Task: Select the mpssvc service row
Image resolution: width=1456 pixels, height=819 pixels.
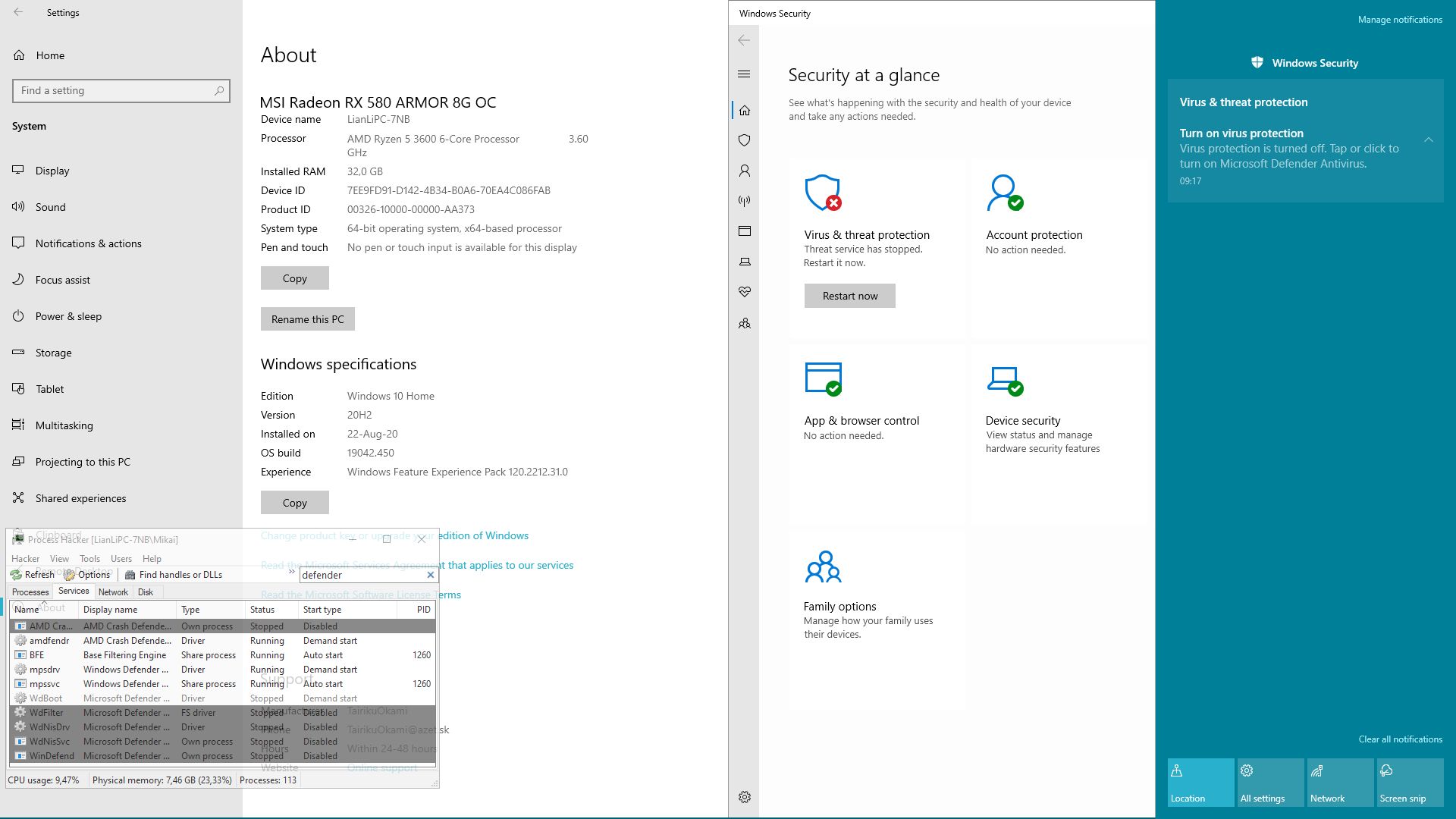Action: coord(223,684)
